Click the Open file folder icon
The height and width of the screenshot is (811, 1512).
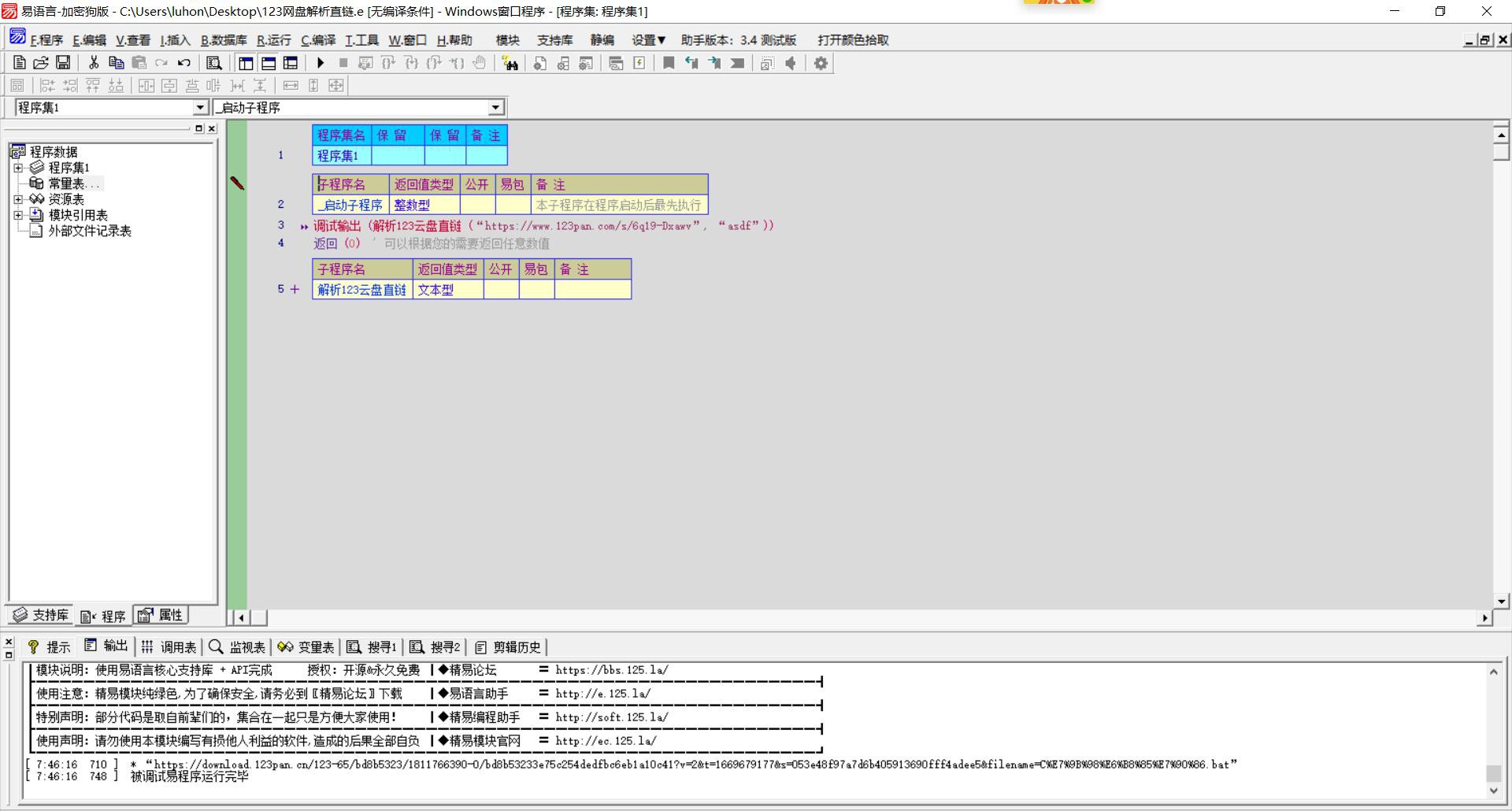pos(41,63)
